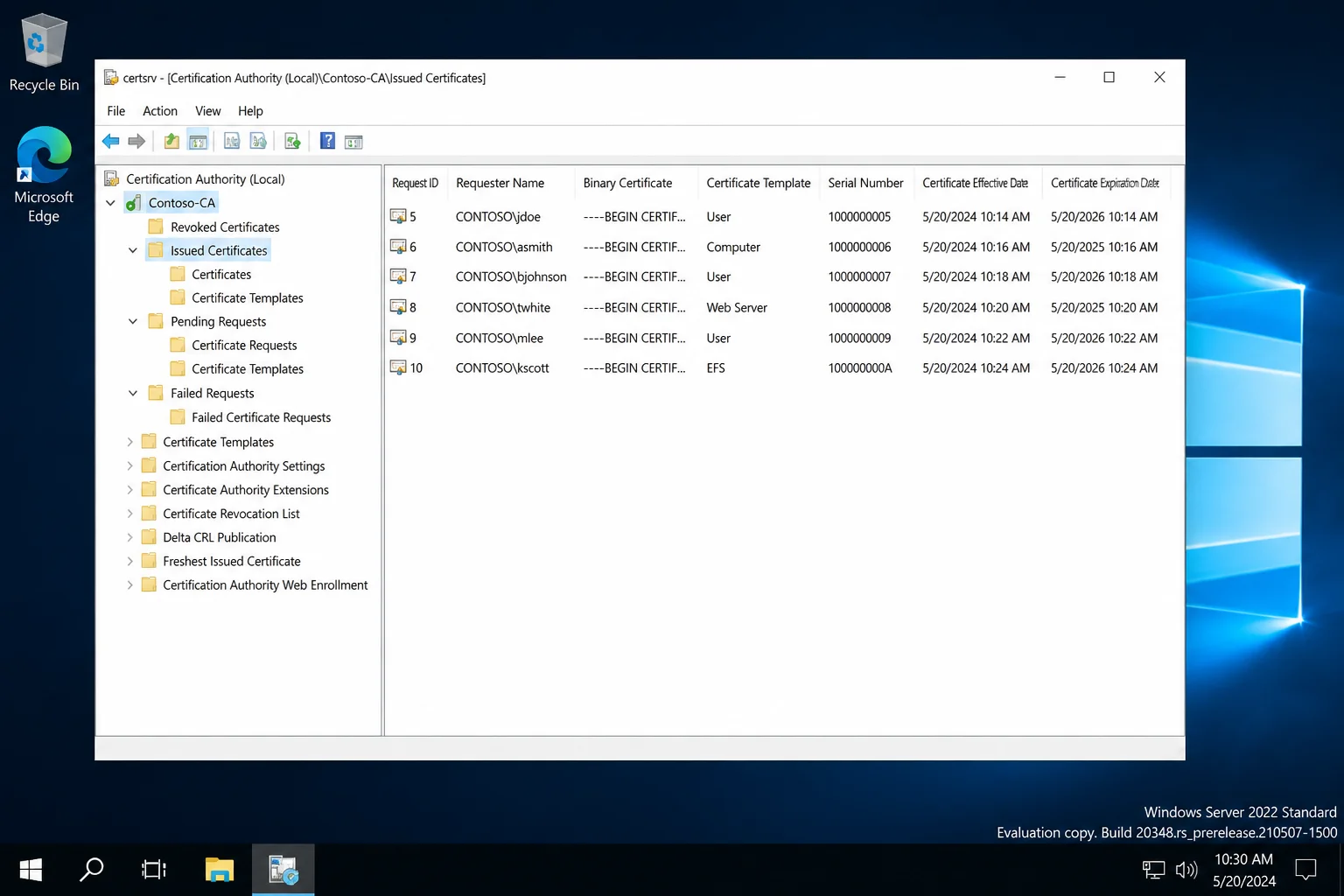Click the Delta CRL Publication folder icon
The height and width of the screenshot is (896, 1344).
149,537
